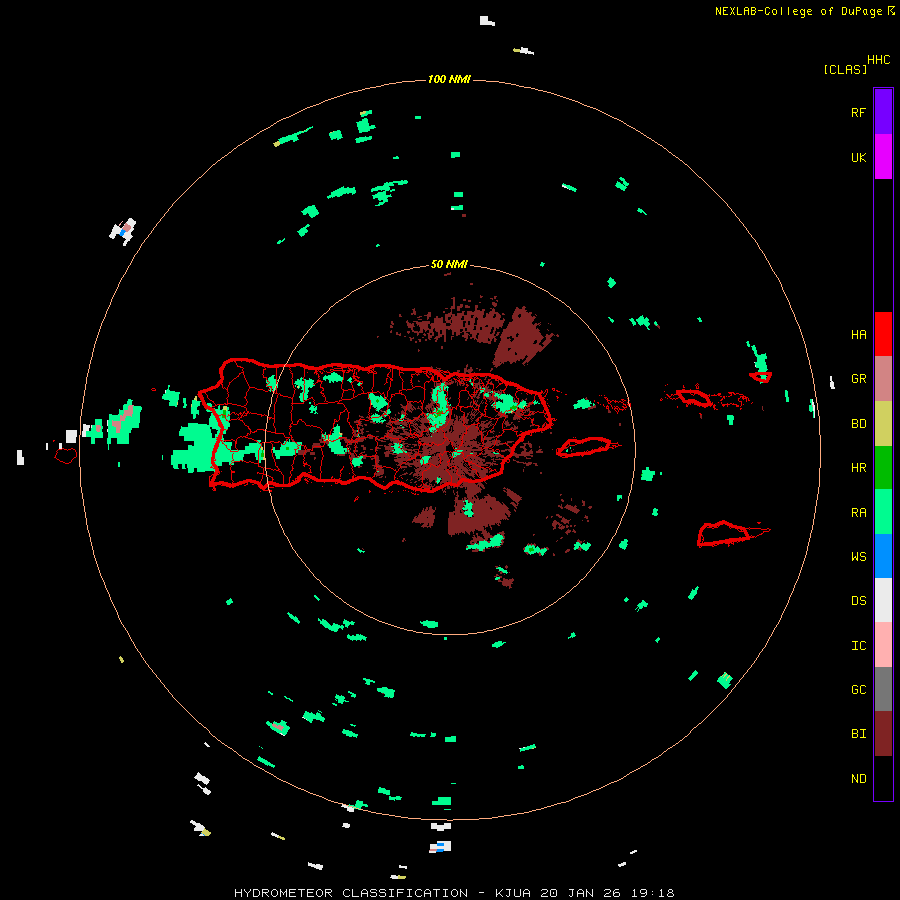Click the HYDROMETEOR CLASSIFICATION title text
The width and height of the screenshot is (900, 900).
(x=351, y=893)
